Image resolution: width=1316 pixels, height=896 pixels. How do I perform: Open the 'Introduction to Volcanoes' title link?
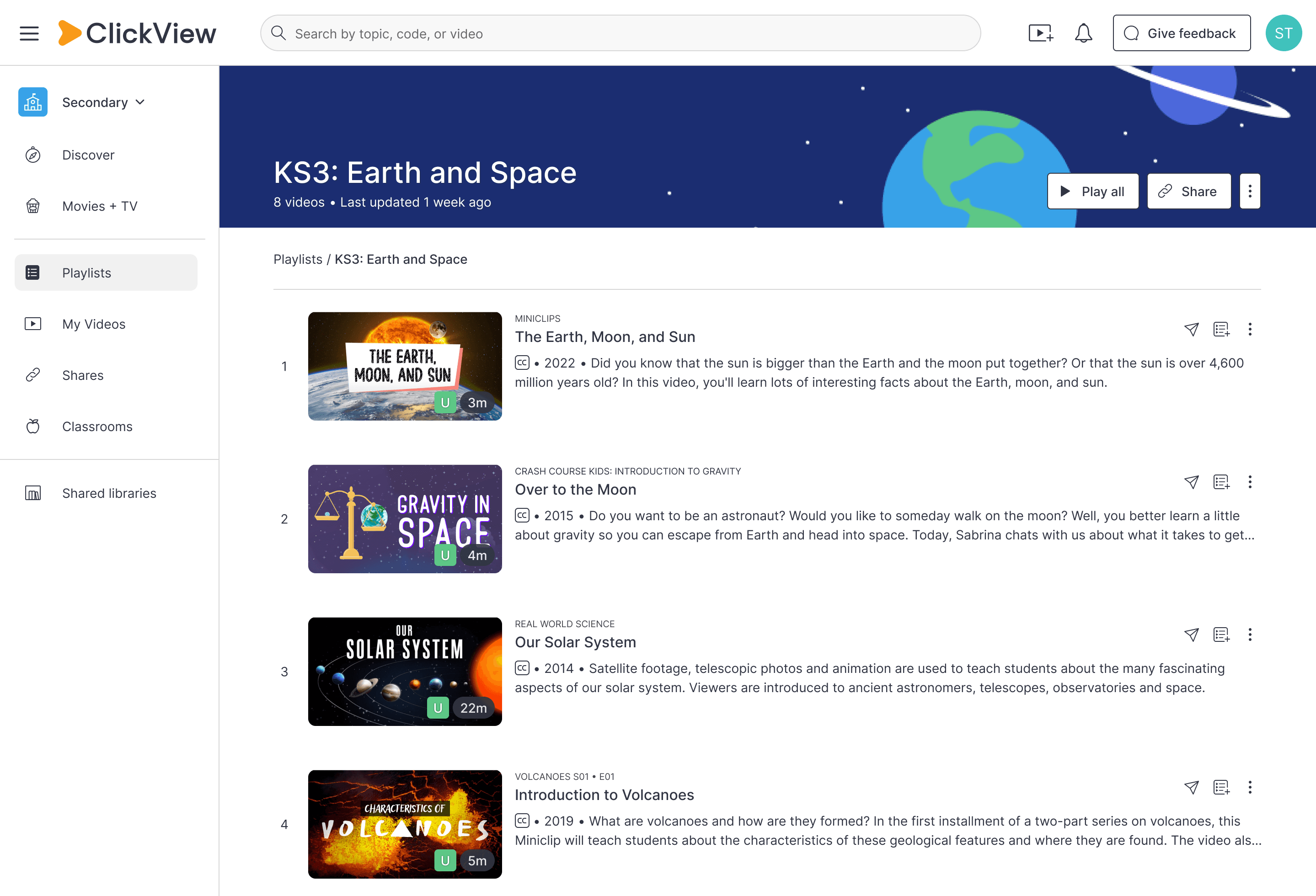pyautogui.click(x=604, y=795)
